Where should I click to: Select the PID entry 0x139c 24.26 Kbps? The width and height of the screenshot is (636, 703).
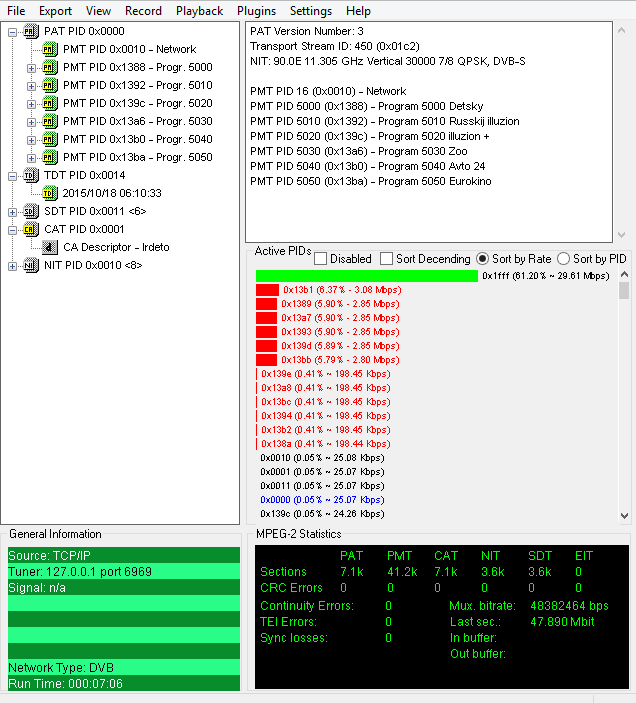[322, 514]
